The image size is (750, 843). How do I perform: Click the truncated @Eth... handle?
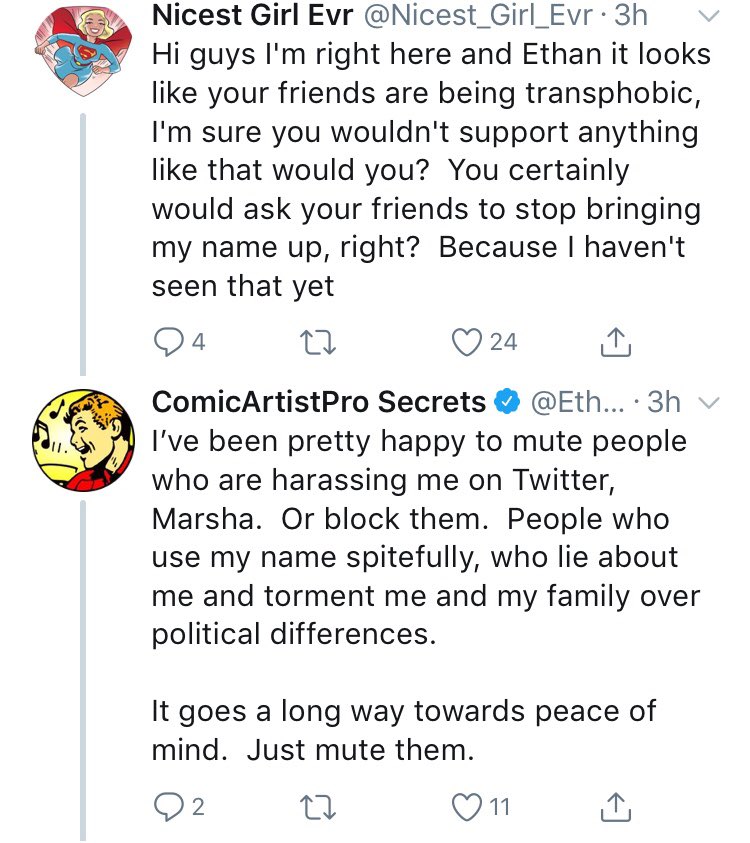tap(577, 403)
